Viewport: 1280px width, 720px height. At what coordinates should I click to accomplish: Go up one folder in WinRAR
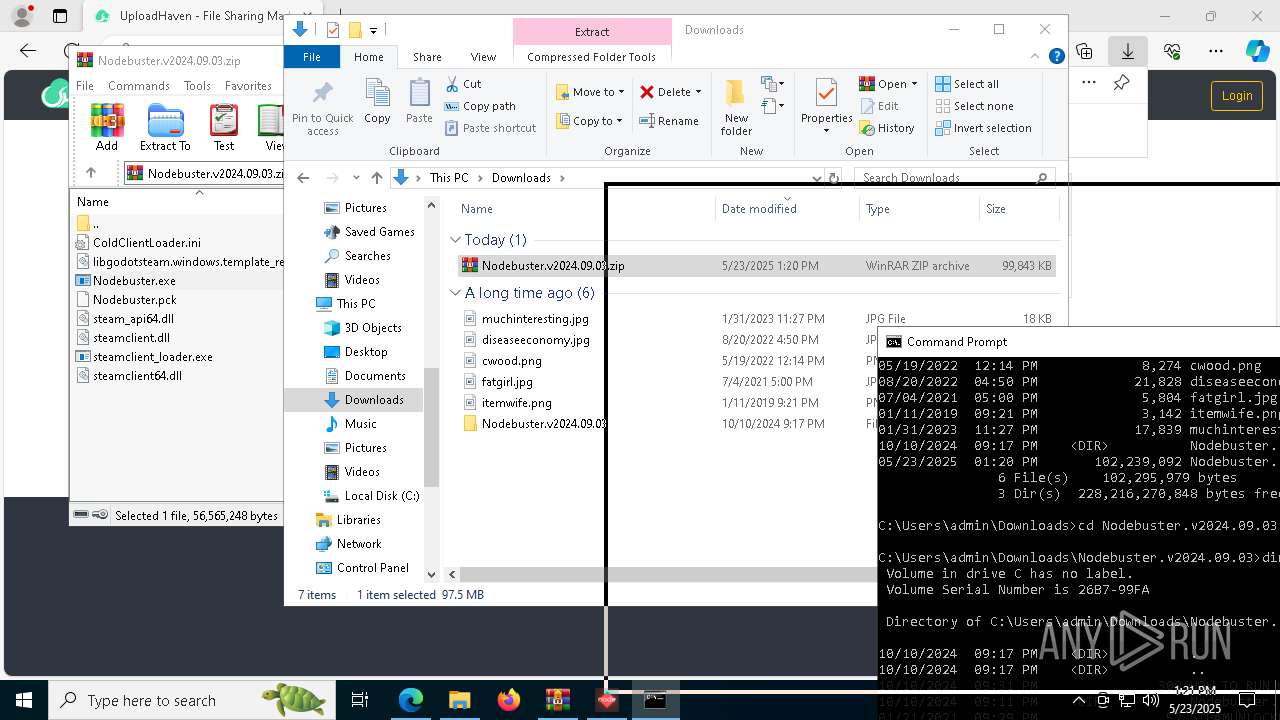click(91, 173)
